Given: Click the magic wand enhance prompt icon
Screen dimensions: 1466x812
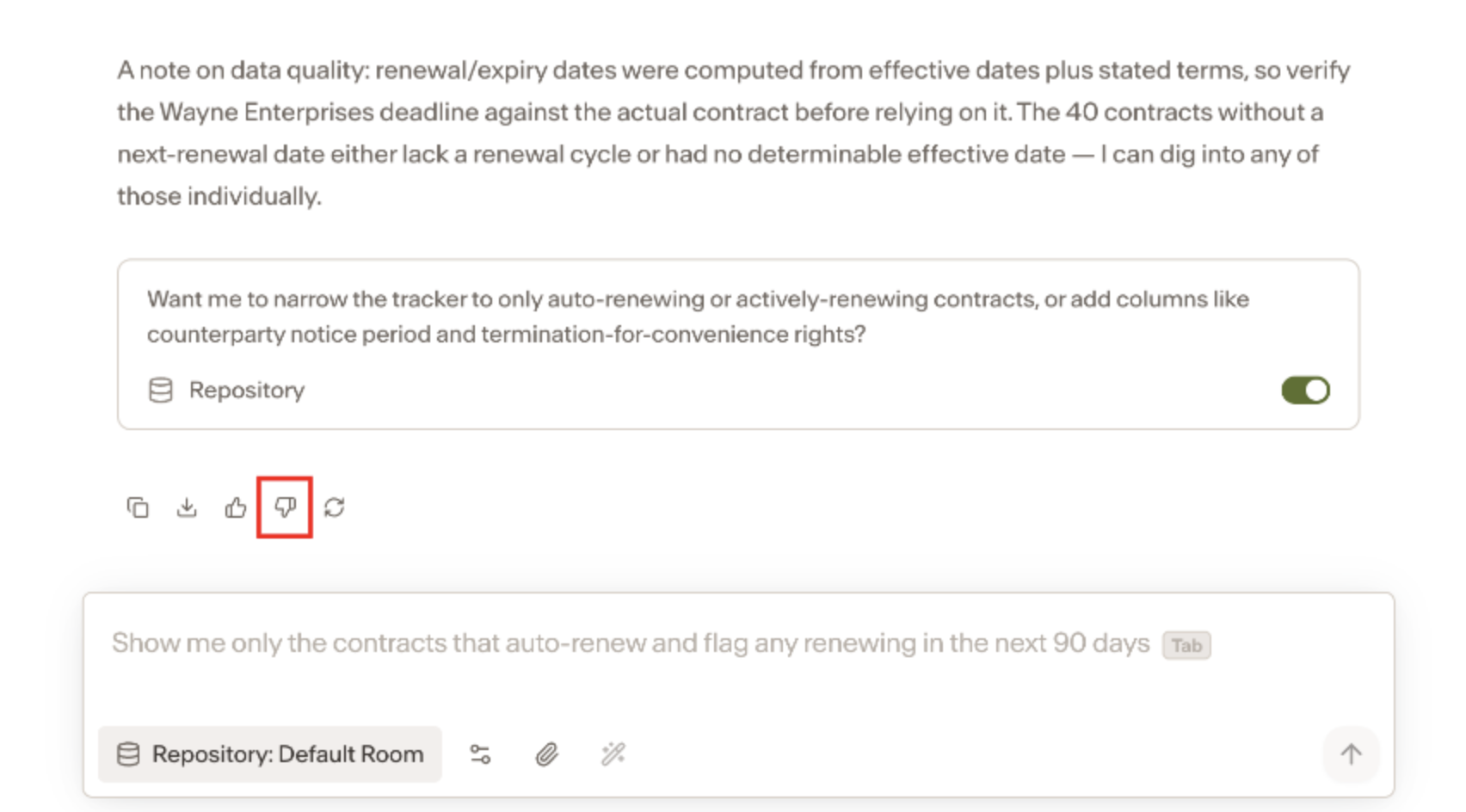Looking at the screenshot, I should click(613, 754).
